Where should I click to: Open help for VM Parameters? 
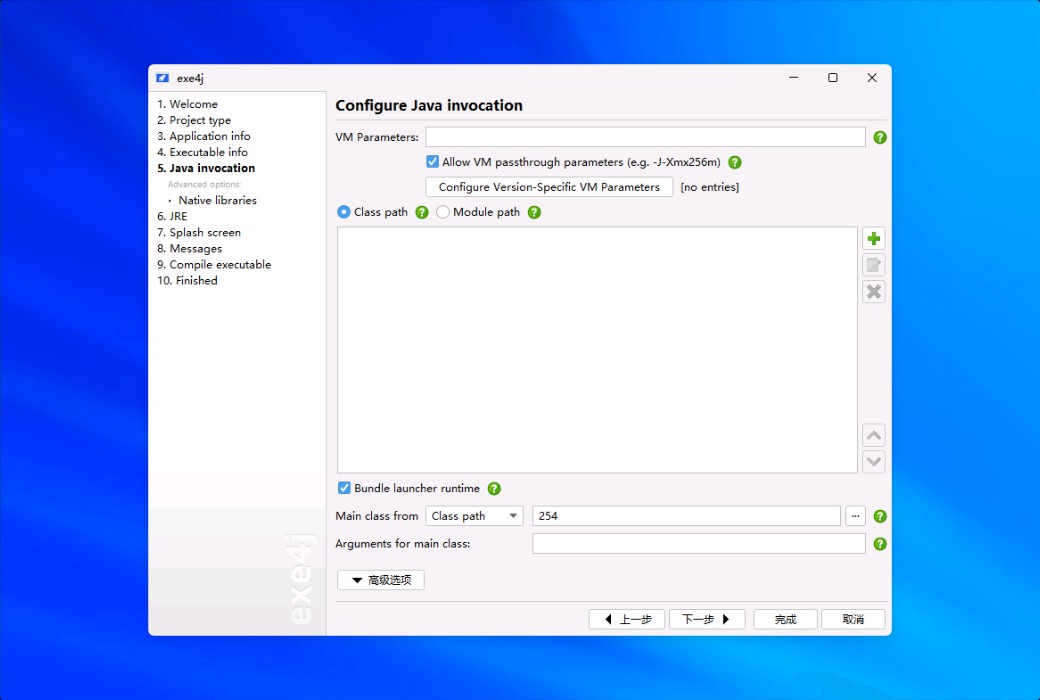coord(880,137)
